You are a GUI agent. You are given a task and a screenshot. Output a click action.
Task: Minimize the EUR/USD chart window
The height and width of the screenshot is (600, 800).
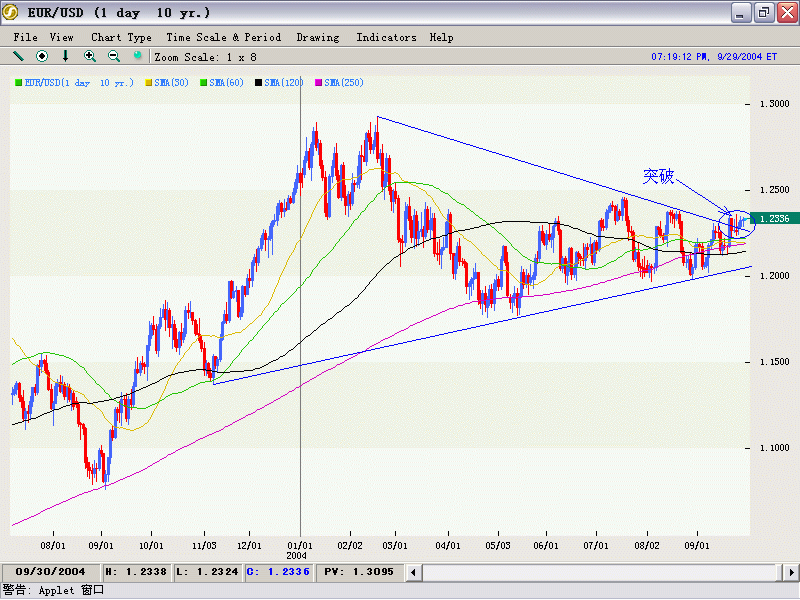(740, 13)
